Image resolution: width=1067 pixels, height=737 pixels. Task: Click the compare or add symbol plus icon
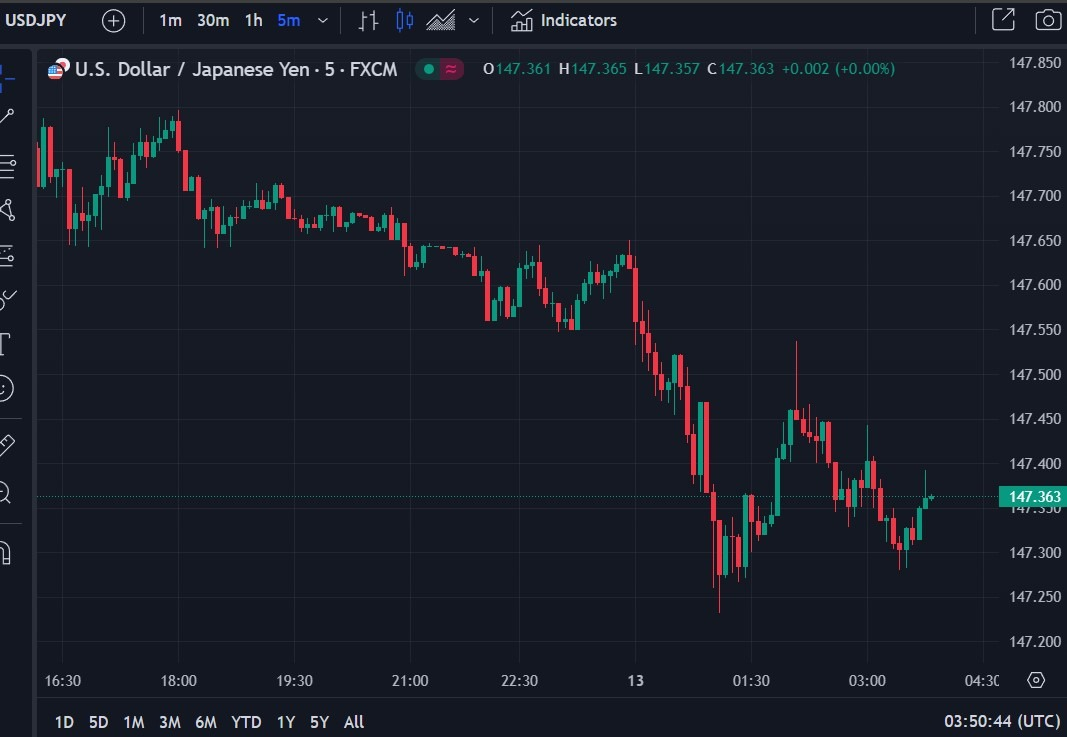tap(114, 21)
